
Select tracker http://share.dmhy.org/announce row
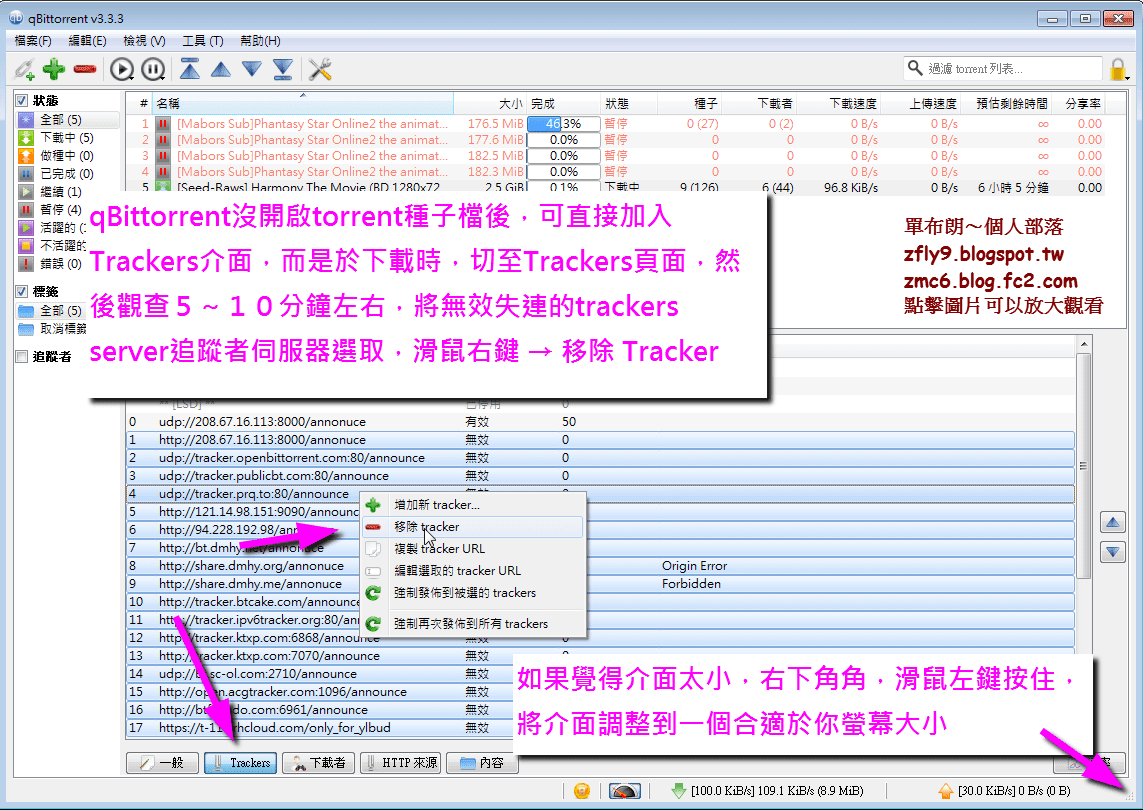tap(600, 566)
